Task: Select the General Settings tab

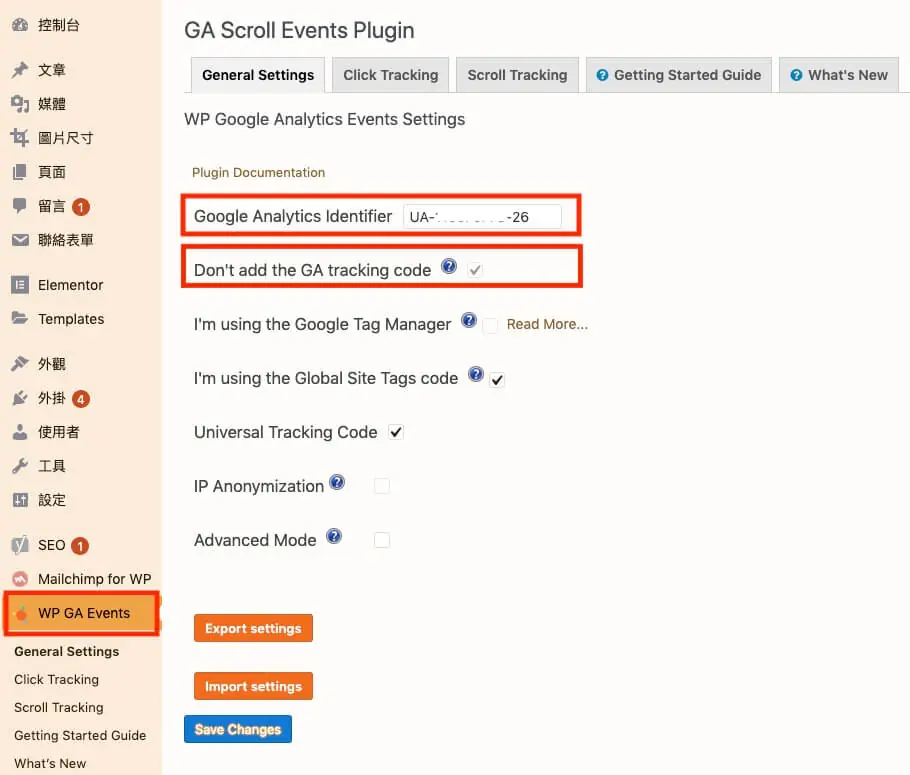Action: [x=258, y=75]
